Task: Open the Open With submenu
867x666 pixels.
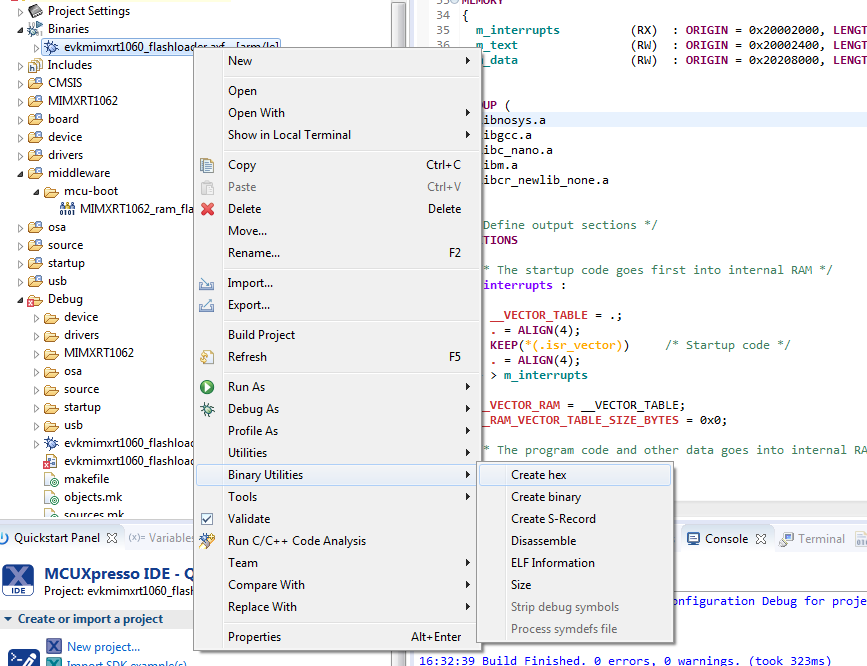Action: coord(337,113)
